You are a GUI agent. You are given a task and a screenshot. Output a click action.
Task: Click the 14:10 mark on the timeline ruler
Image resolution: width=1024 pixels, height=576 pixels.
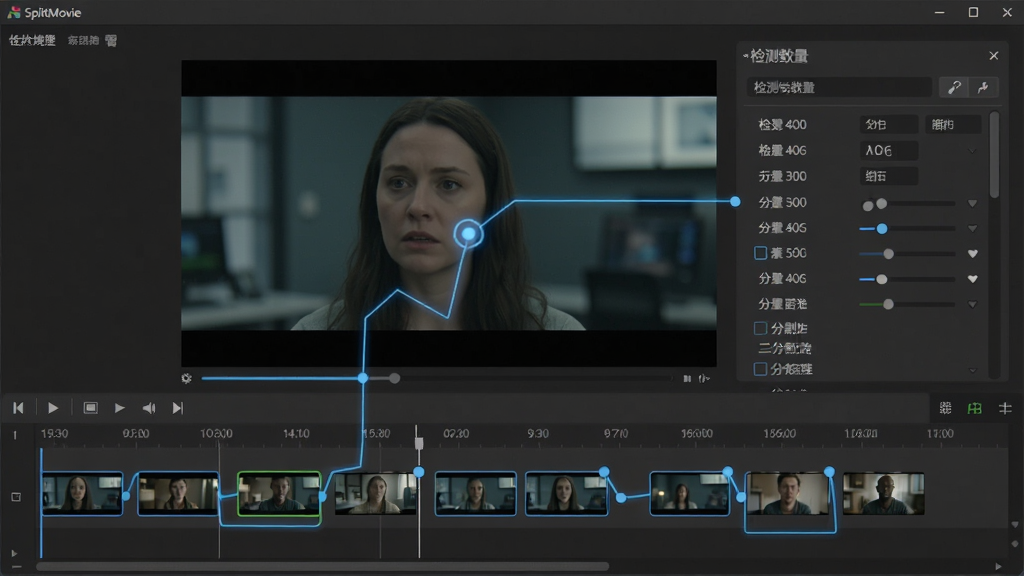click(x=296, y=434)
